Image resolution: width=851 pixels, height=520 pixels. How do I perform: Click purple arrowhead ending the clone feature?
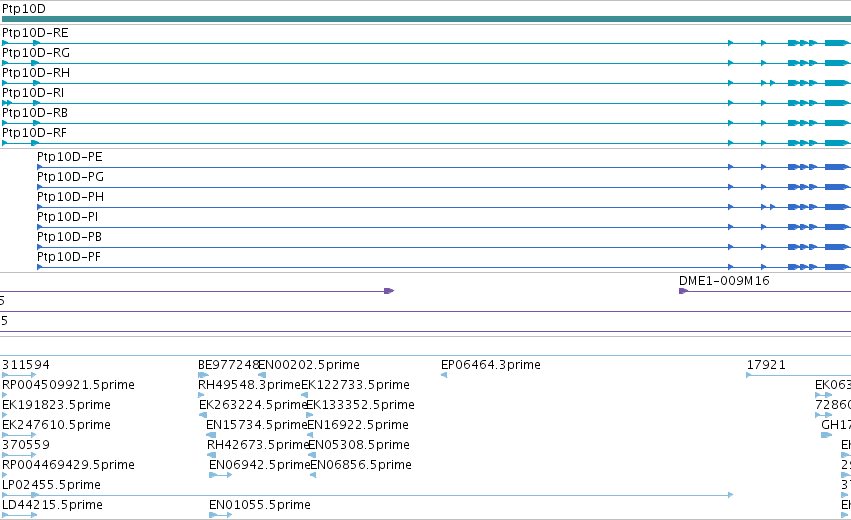coord(389,291)
